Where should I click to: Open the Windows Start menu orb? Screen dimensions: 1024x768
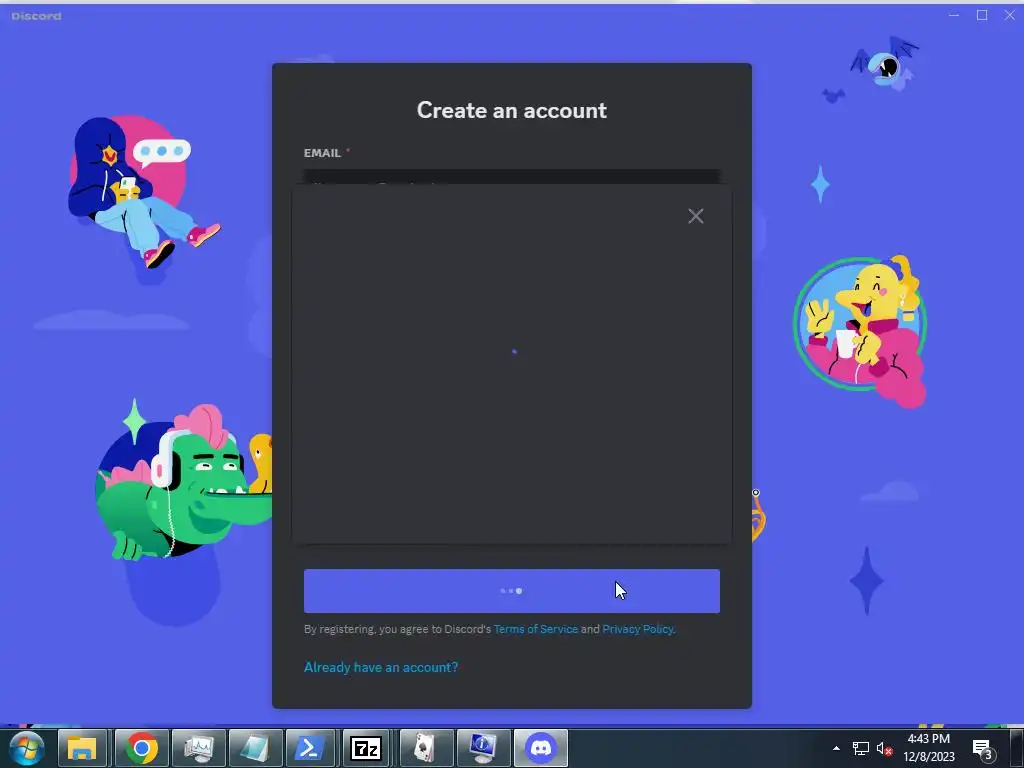click(x=27, y=748)
